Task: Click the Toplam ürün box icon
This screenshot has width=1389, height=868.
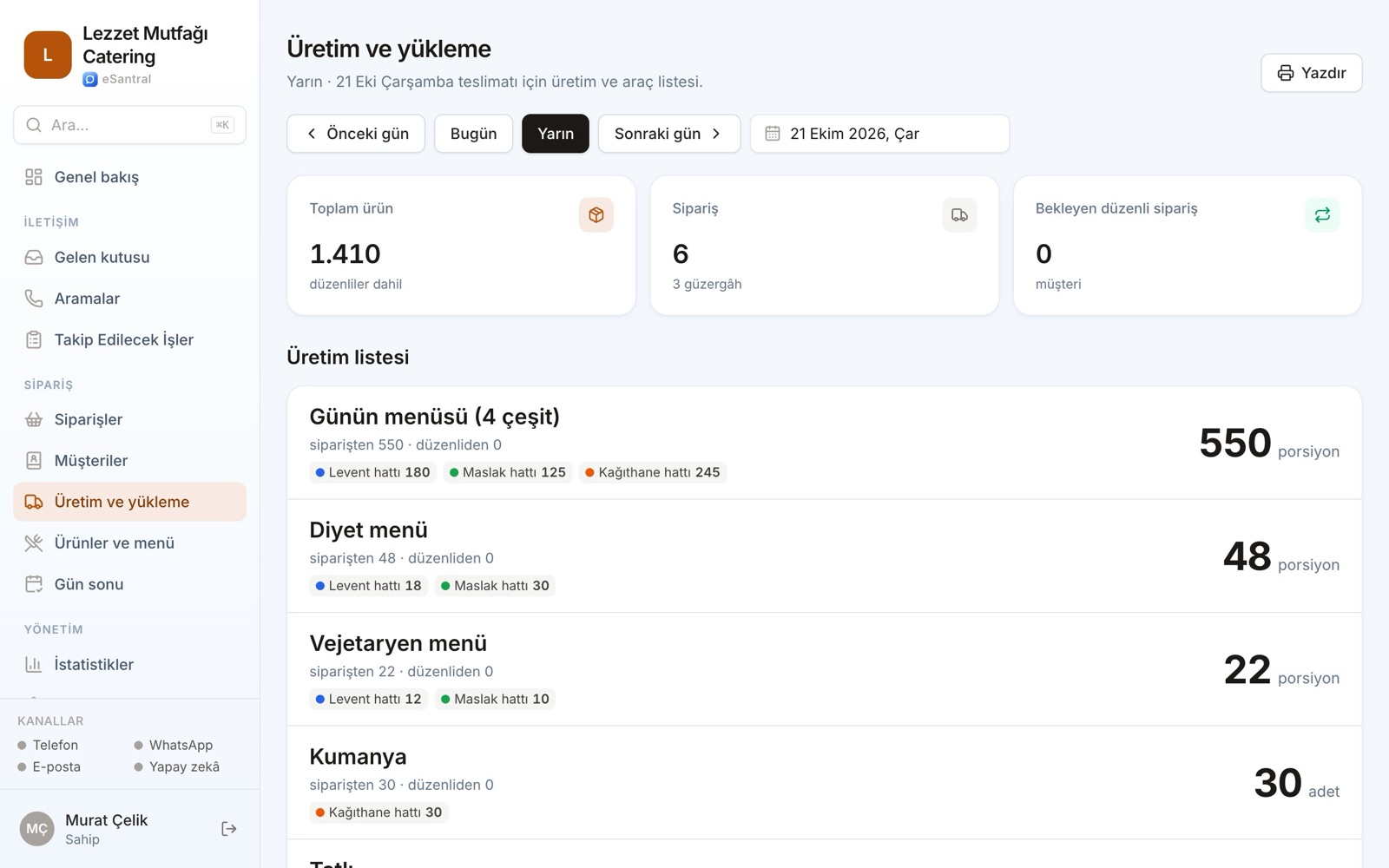Action: (x=596, y=214)
